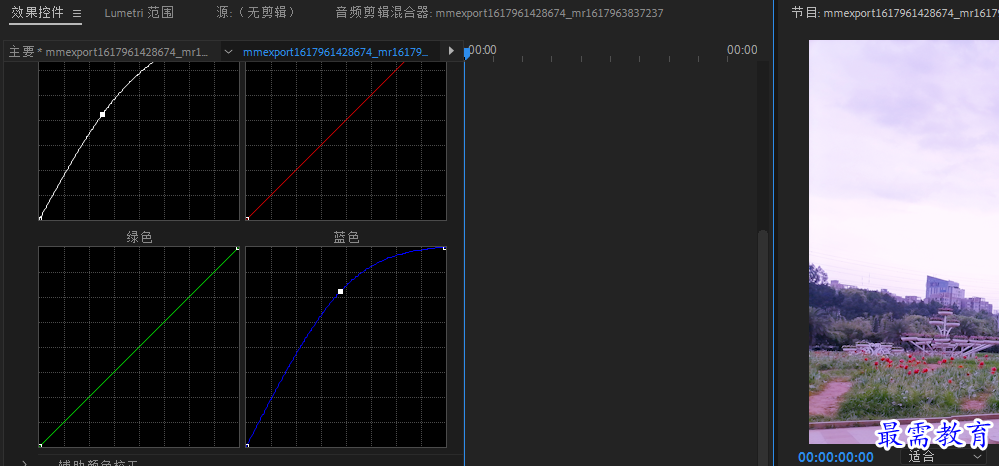
Task: Click the end timecode 00:00 on ruler
Action: [742, 50]
